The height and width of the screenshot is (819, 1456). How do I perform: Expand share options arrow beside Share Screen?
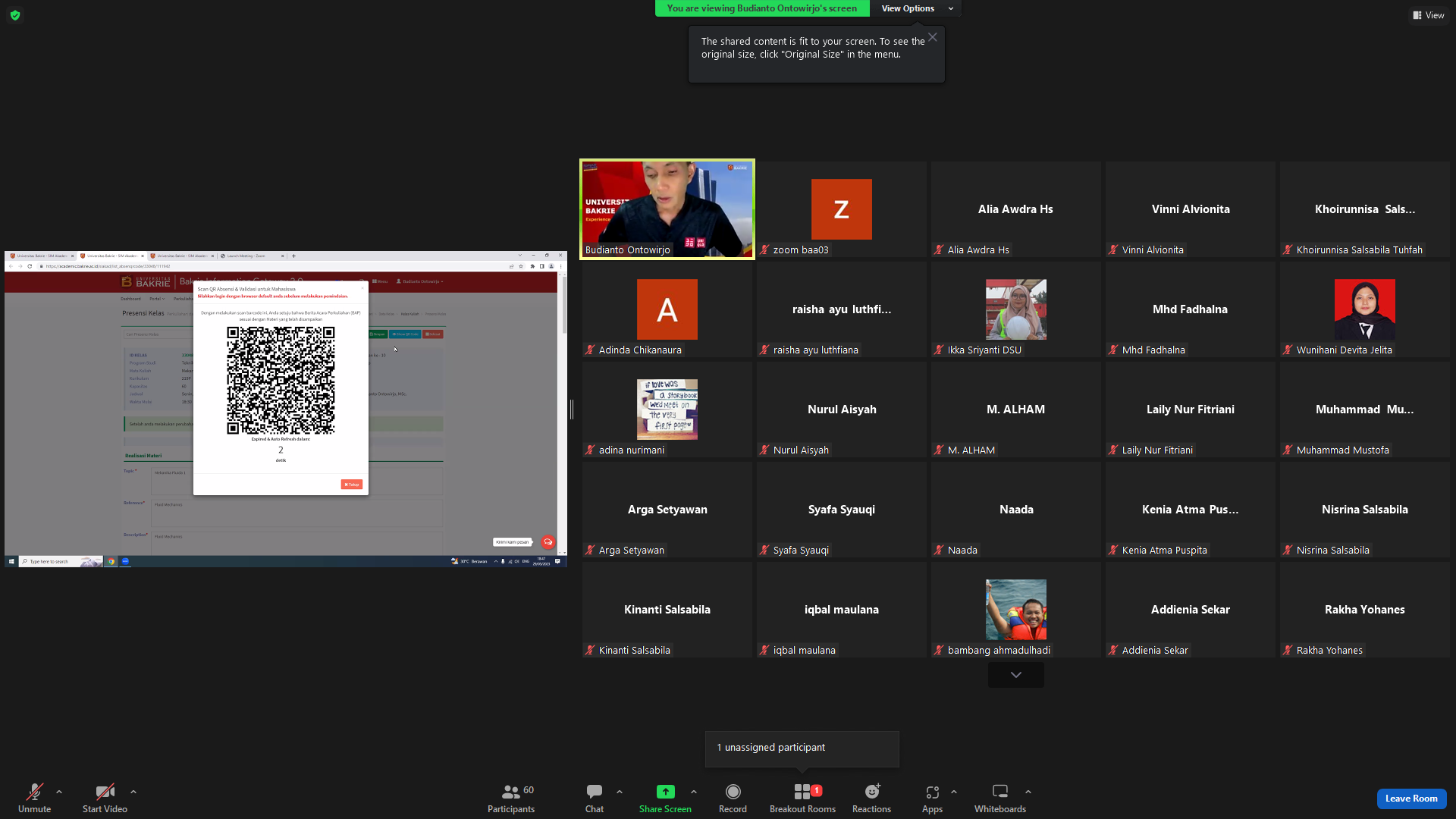tap(694, 792)
